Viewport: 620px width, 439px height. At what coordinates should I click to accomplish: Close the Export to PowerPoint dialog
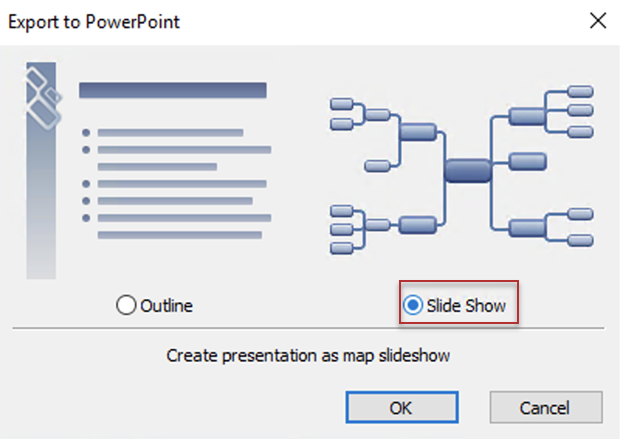point(598,20)
